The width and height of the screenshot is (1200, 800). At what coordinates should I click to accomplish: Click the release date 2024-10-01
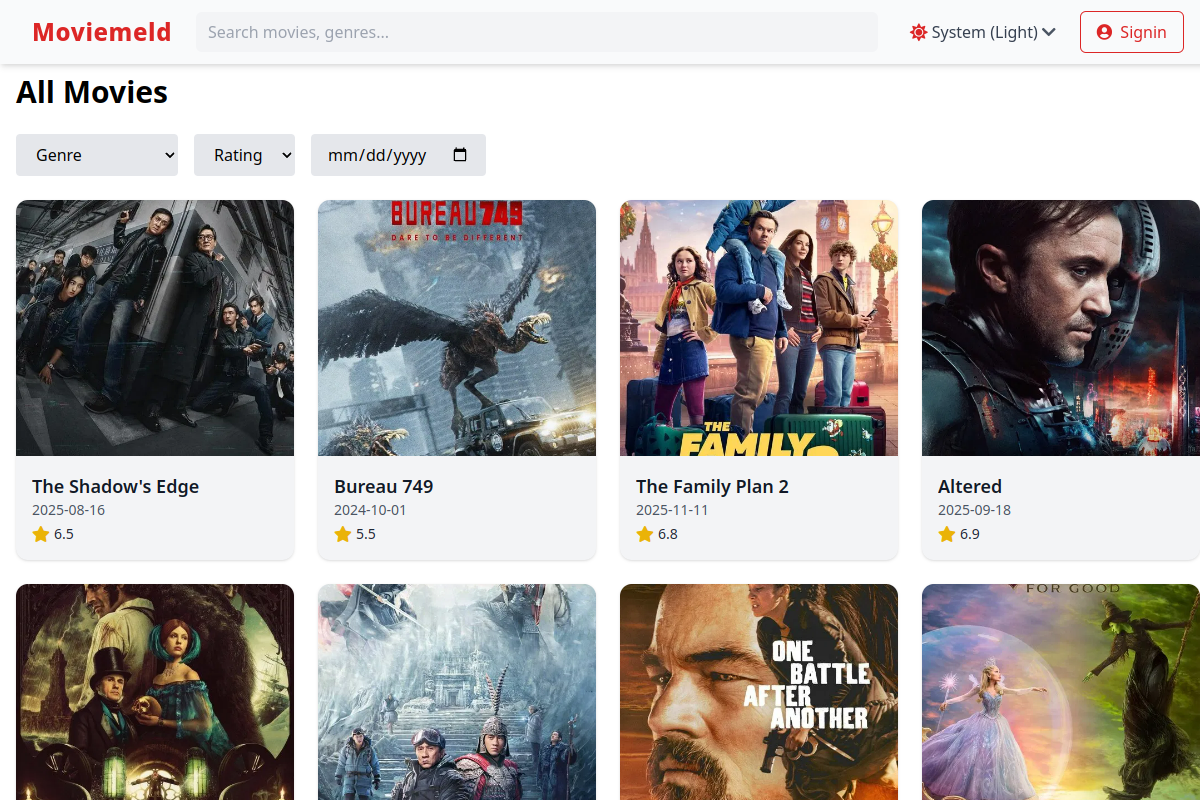click(370, 510)
